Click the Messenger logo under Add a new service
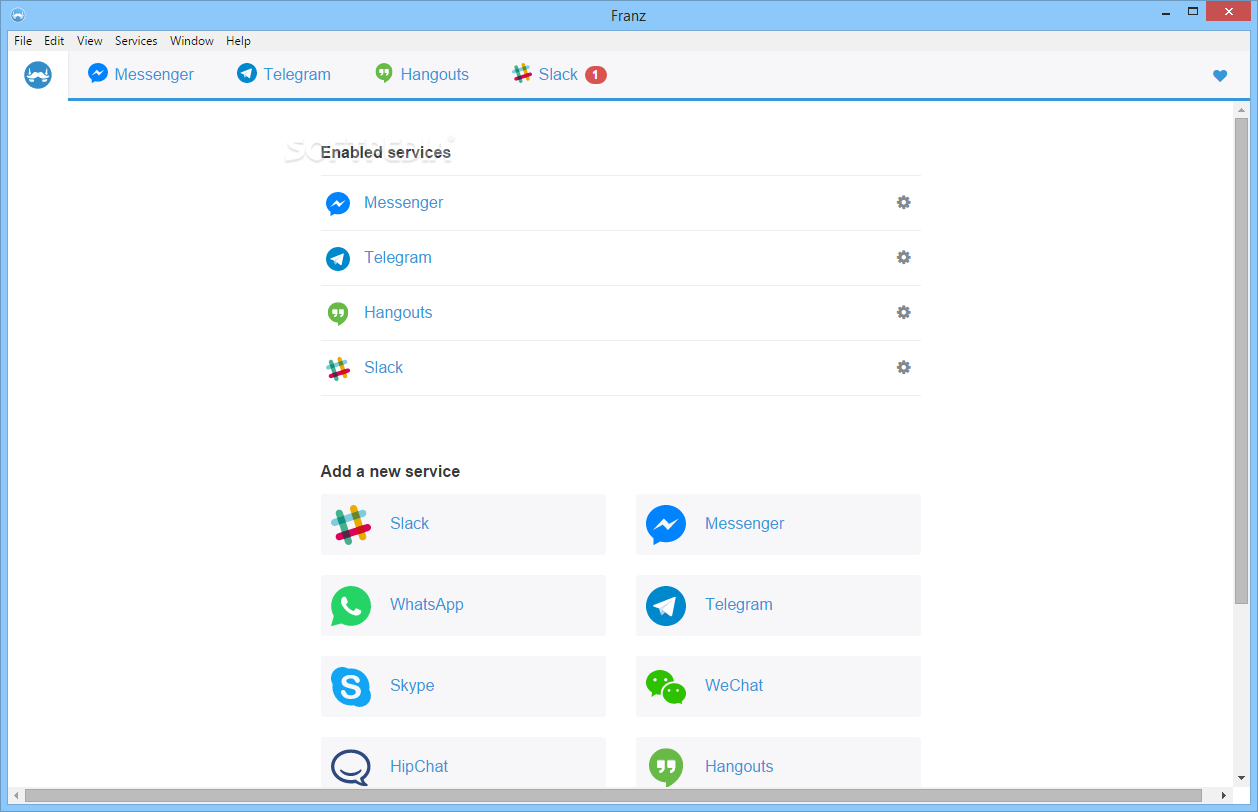The image size is (1258, 812). (x=666, y=524)
